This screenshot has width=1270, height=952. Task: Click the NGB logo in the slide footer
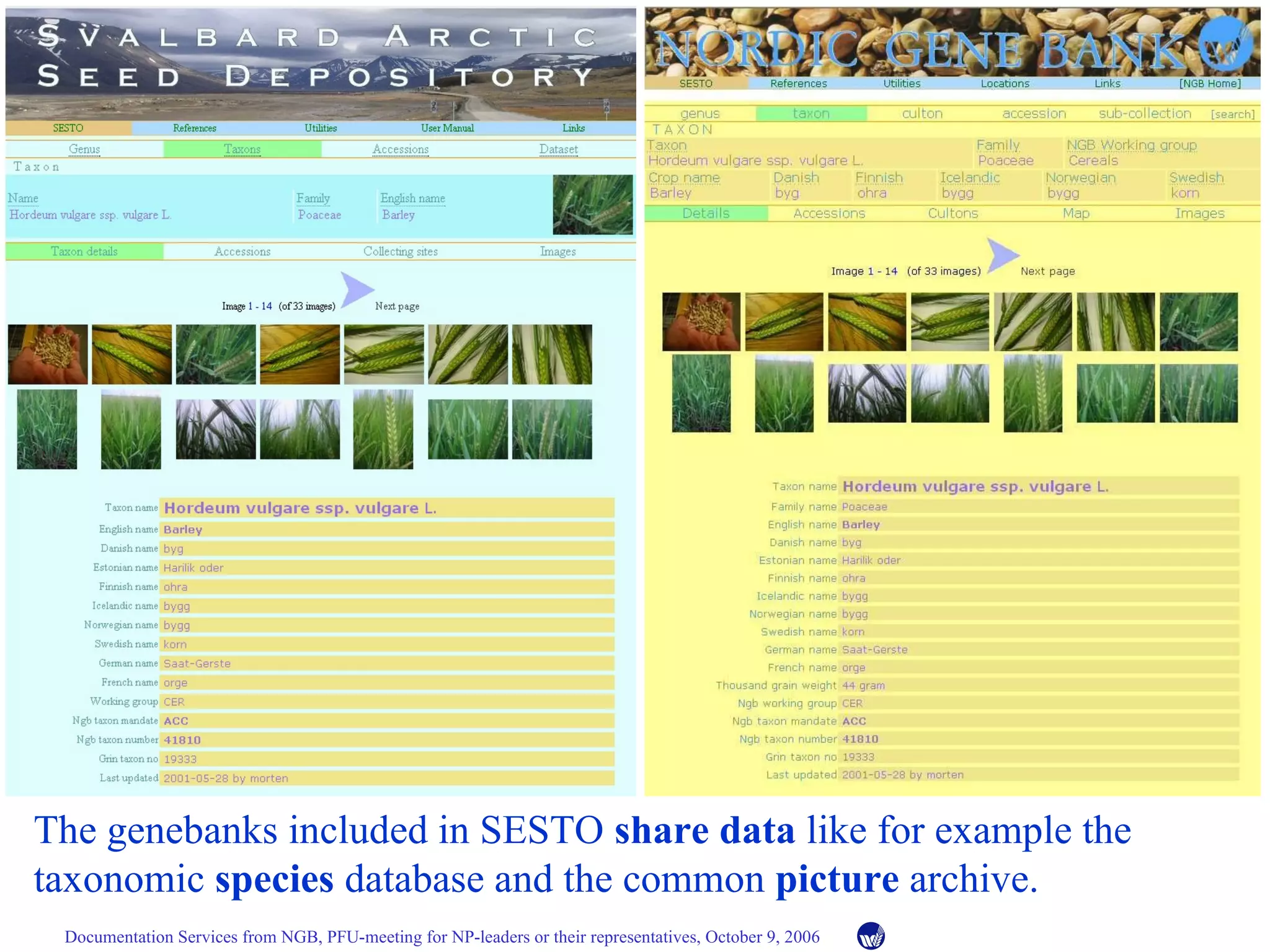pos(871,936)
